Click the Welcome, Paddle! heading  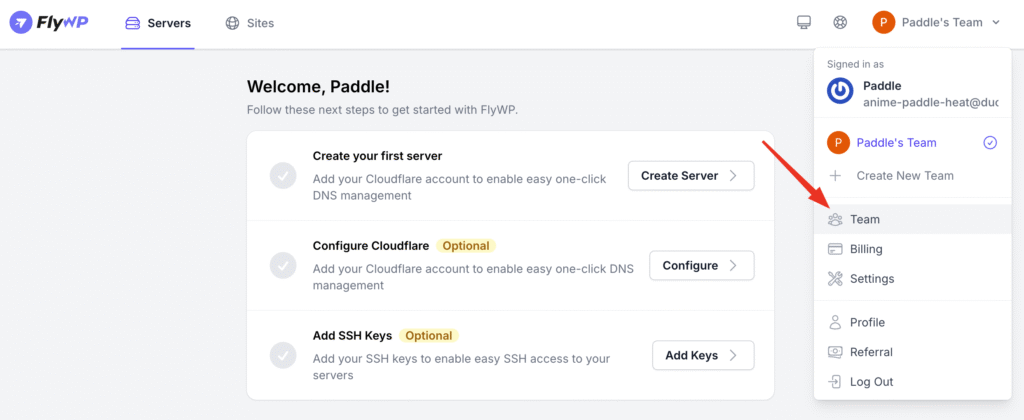click(x=318, y=86)
